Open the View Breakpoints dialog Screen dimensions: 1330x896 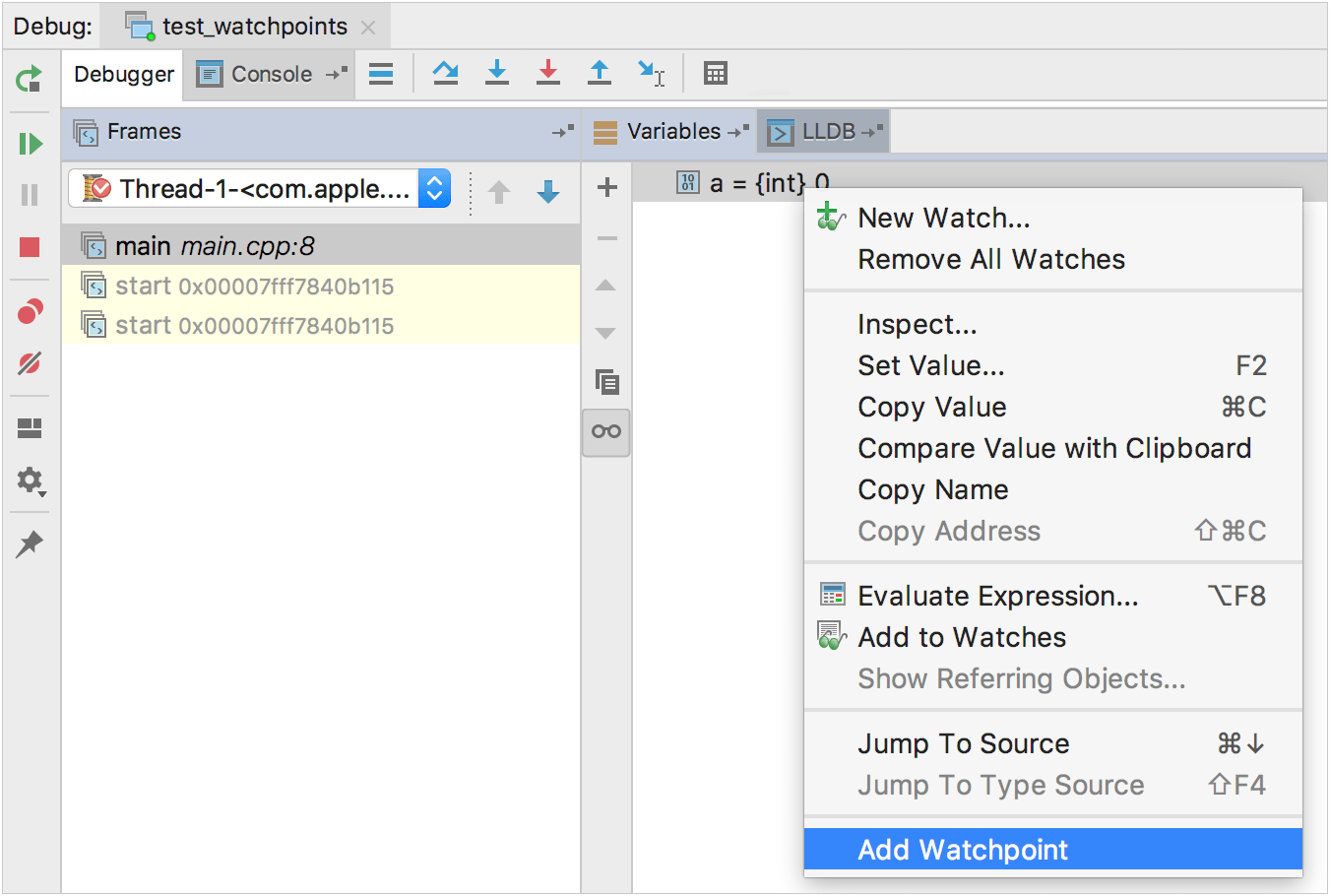point(31,312)
